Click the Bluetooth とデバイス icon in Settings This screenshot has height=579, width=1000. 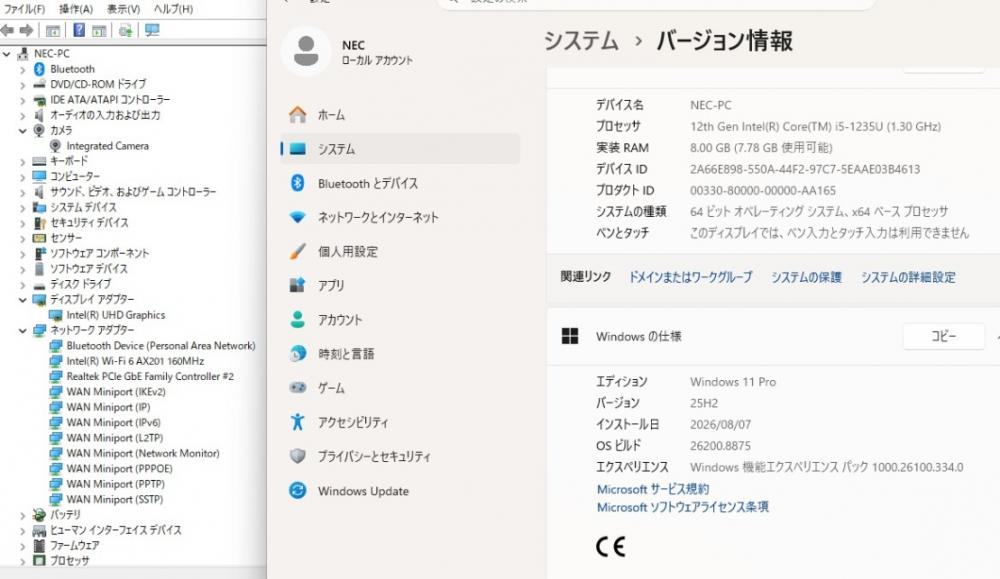pos(297,183)
